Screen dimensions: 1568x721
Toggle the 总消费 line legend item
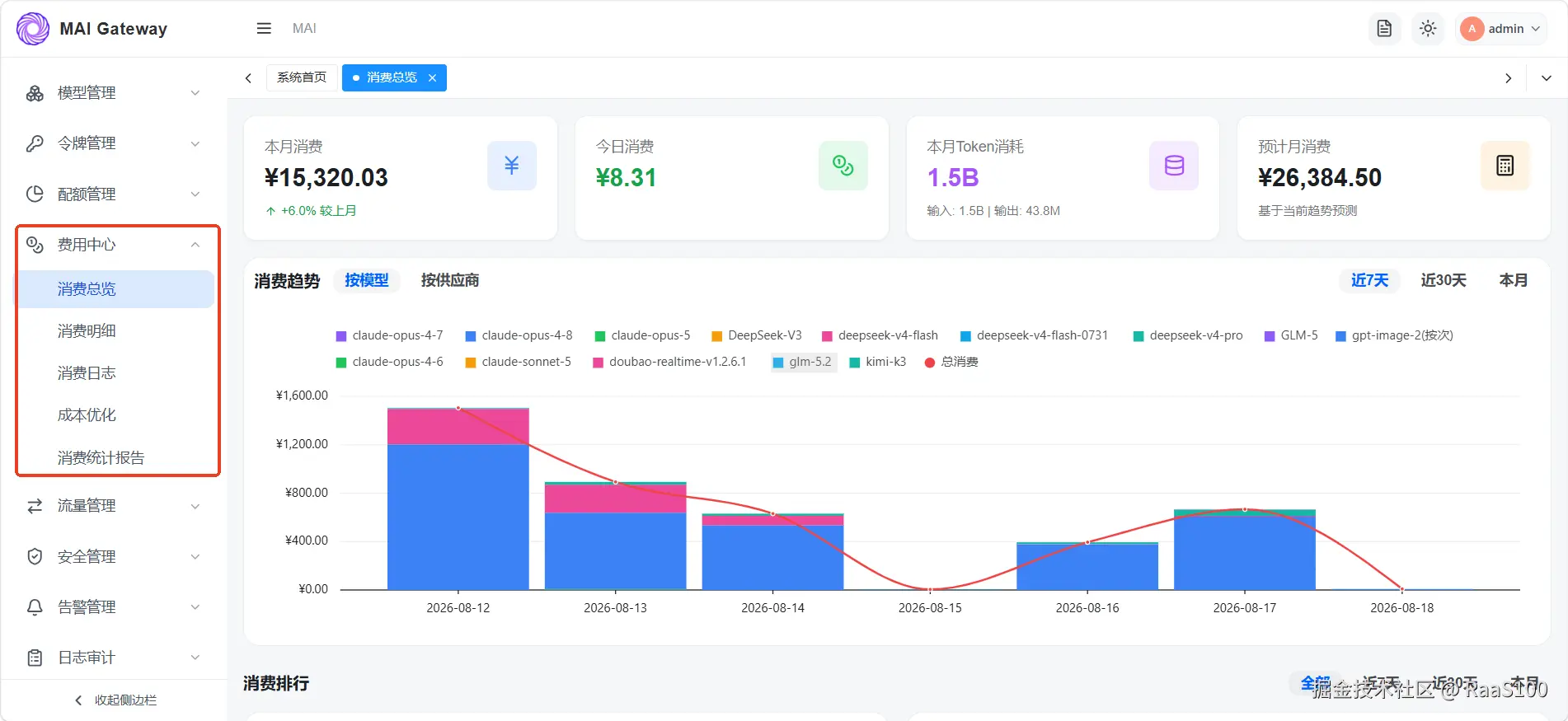[951, 362]
